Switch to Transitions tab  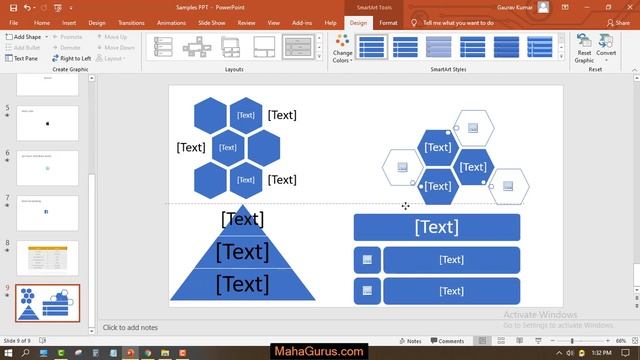(131, 23)
